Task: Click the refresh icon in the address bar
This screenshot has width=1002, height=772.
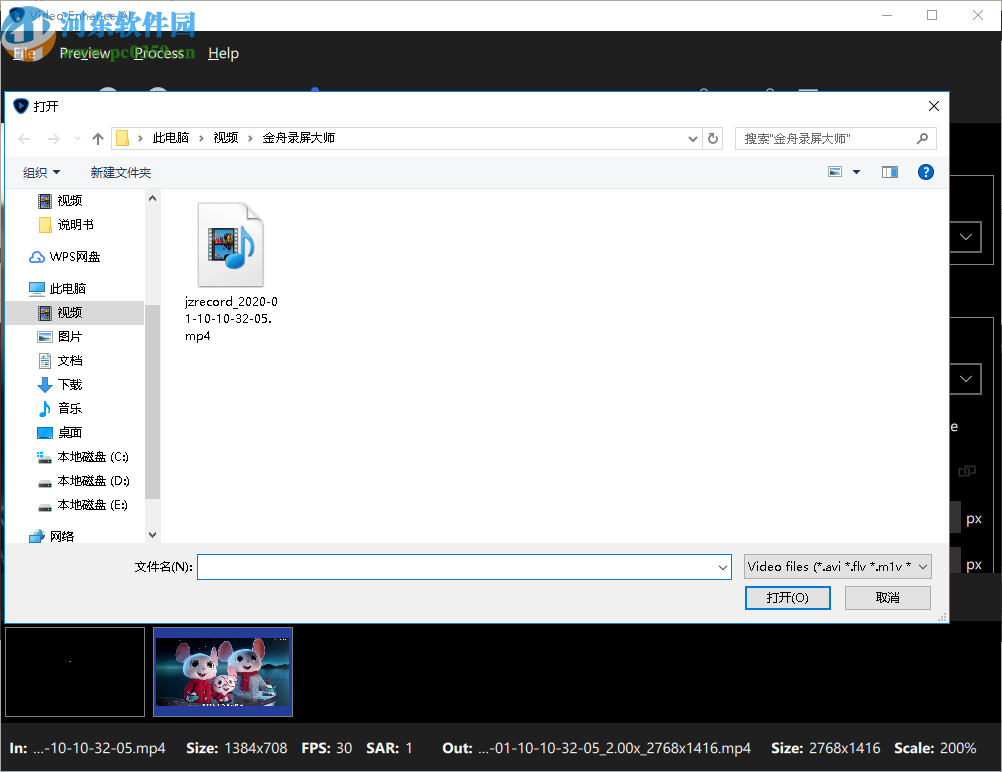Action: tap(712, 138)
